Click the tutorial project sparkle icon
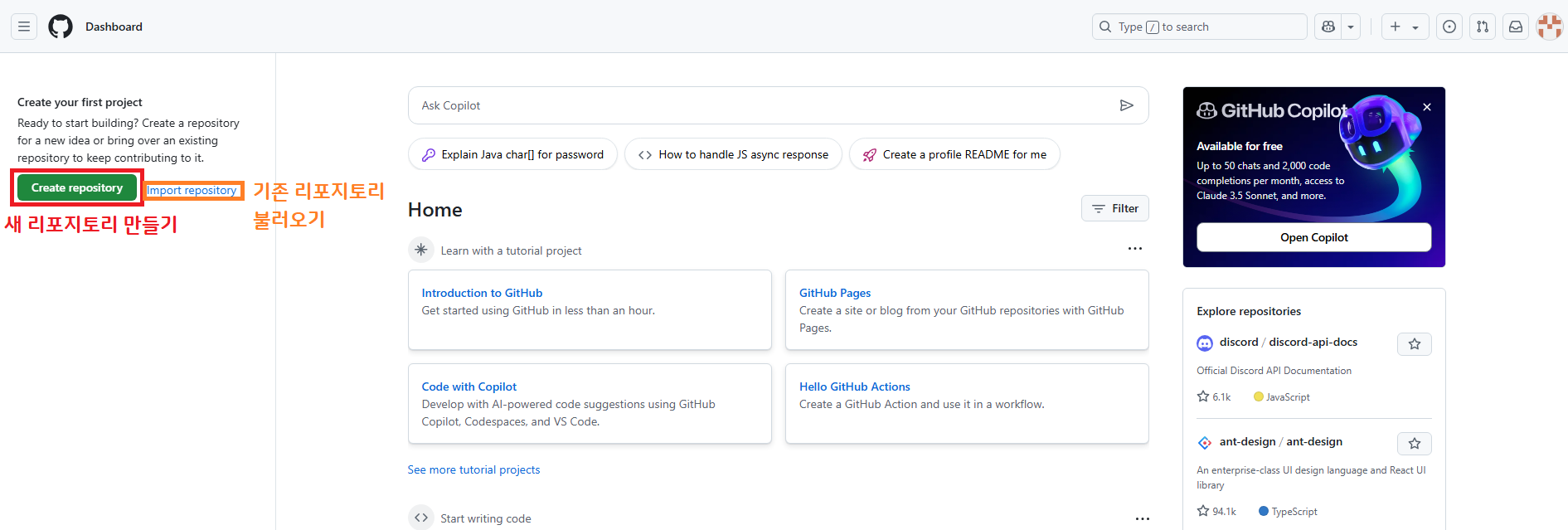The width and height of the screenshot is (1568, 530). (x=421, y=250)
